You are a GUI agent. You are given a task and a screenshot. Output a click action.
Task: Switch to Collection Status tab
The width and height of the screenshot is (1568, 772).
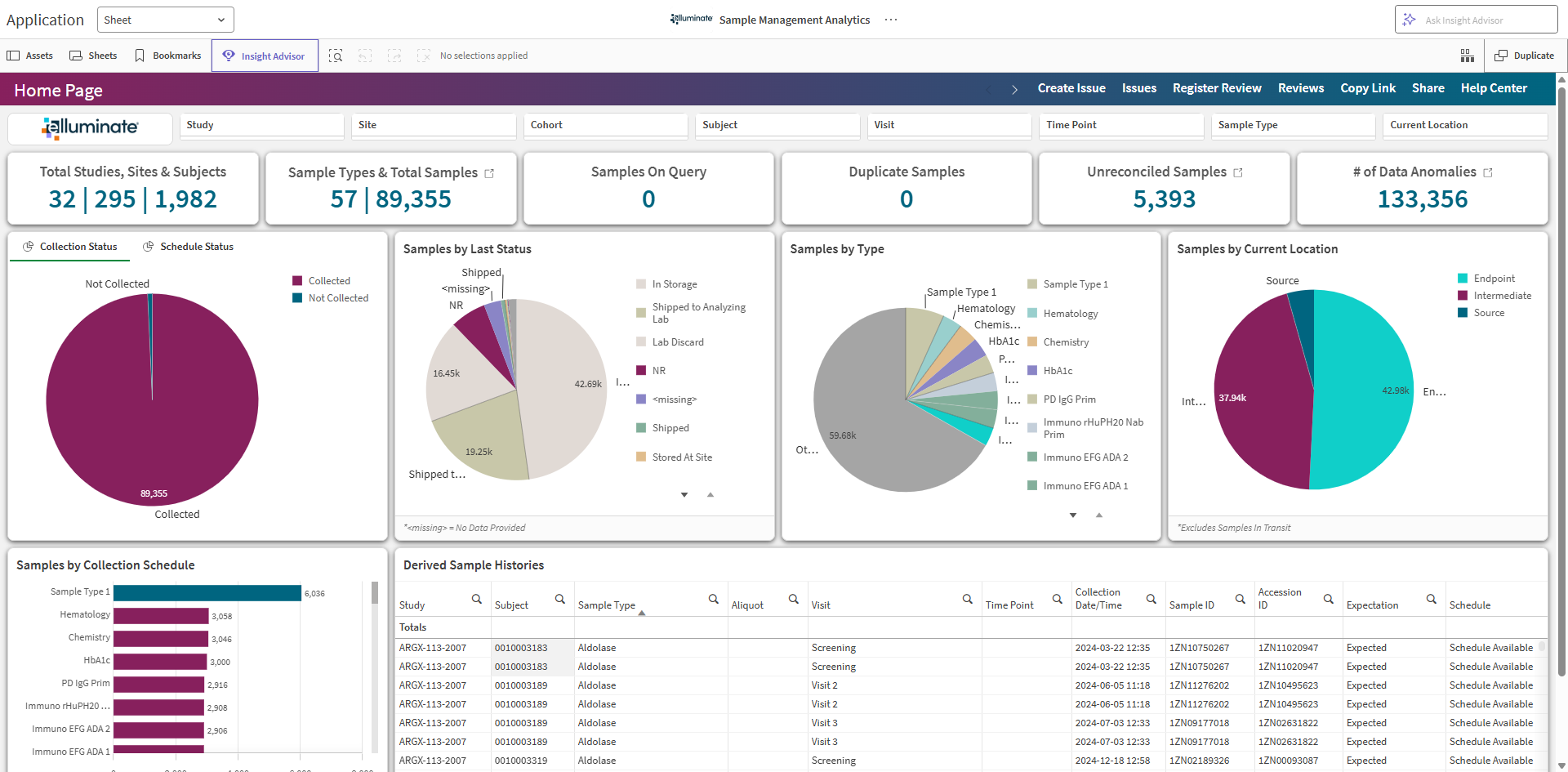coord(69,247)
